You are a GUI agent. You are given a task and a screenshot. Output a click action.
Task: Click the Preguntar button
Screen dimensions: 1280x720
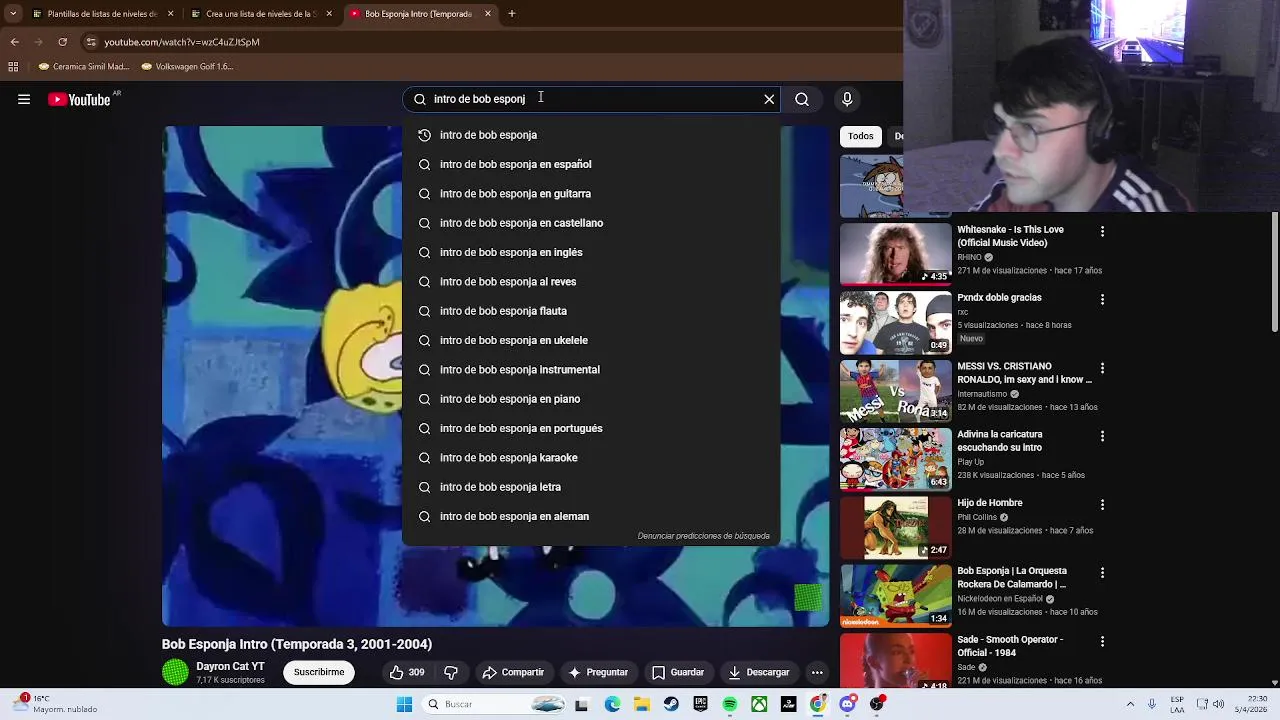tap(598, 672)
